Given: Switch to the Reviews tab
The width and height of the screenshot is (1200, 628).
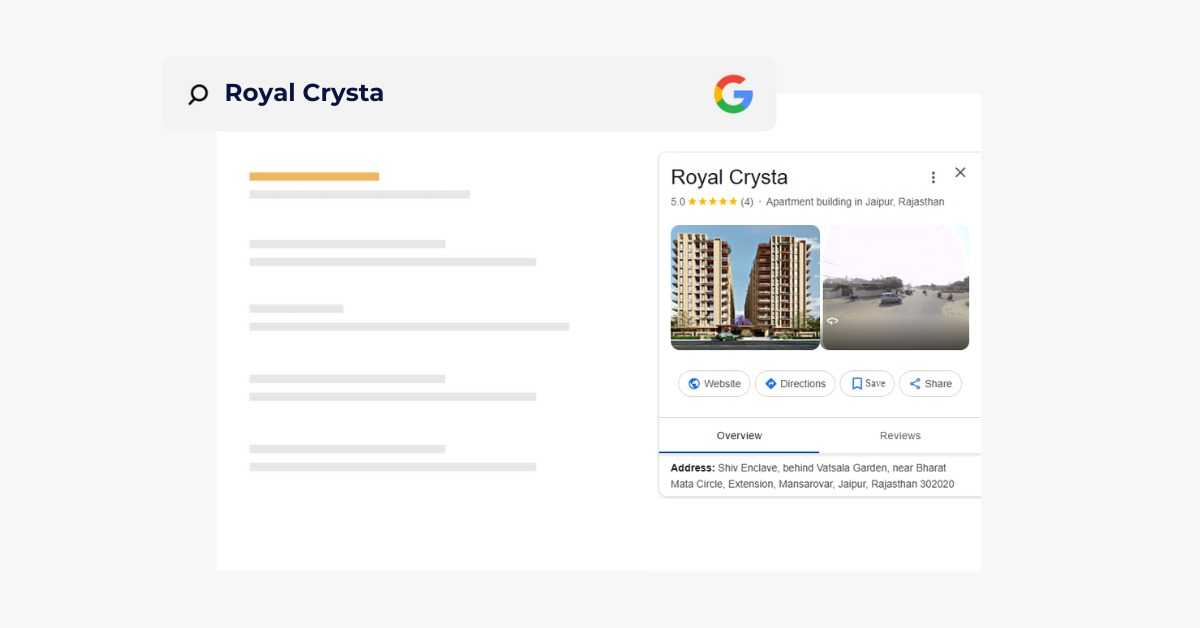Looking at the screenshot, I should pos(900,436).
